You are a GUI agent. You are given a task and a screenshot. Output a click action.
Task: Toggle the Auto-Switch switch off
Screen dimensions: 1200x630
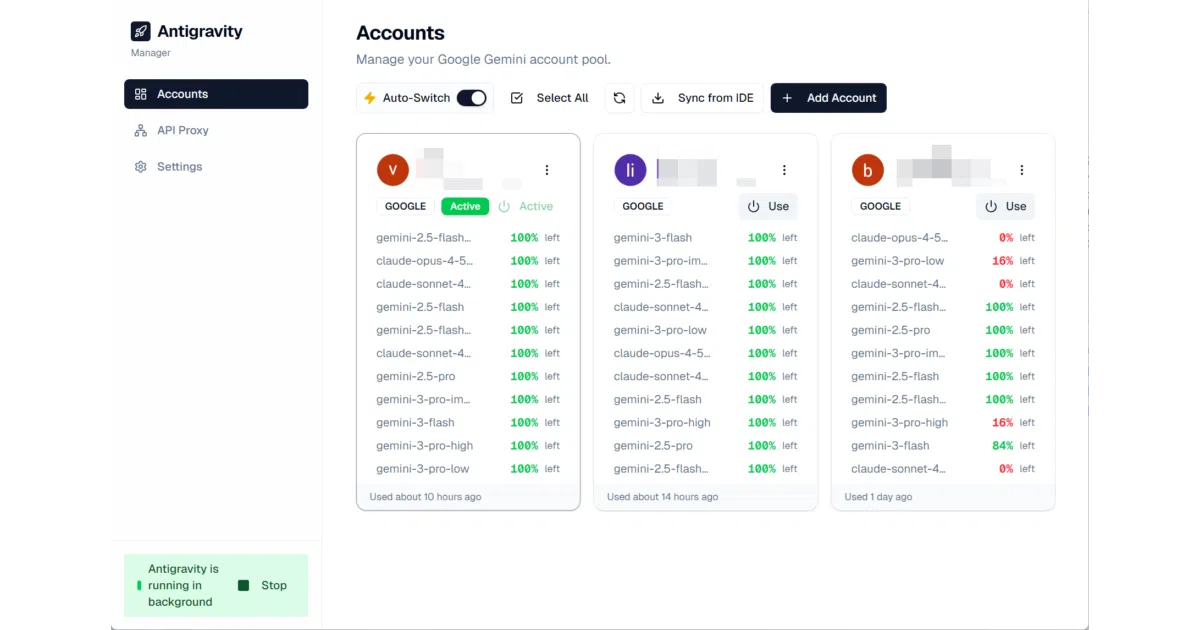click(x=471, y=98)
